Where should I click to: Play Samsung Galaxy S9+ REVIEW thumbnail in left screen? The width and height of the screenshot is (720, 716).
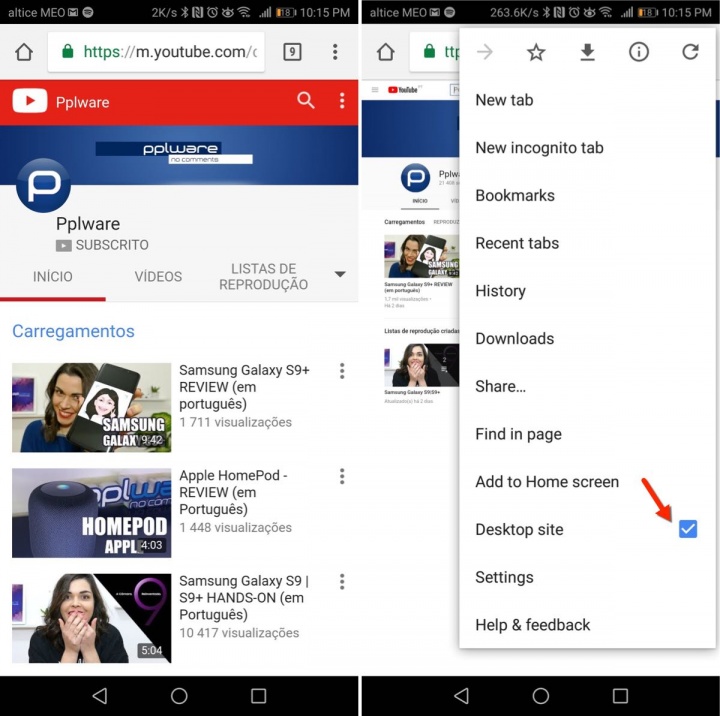[91, 407]
